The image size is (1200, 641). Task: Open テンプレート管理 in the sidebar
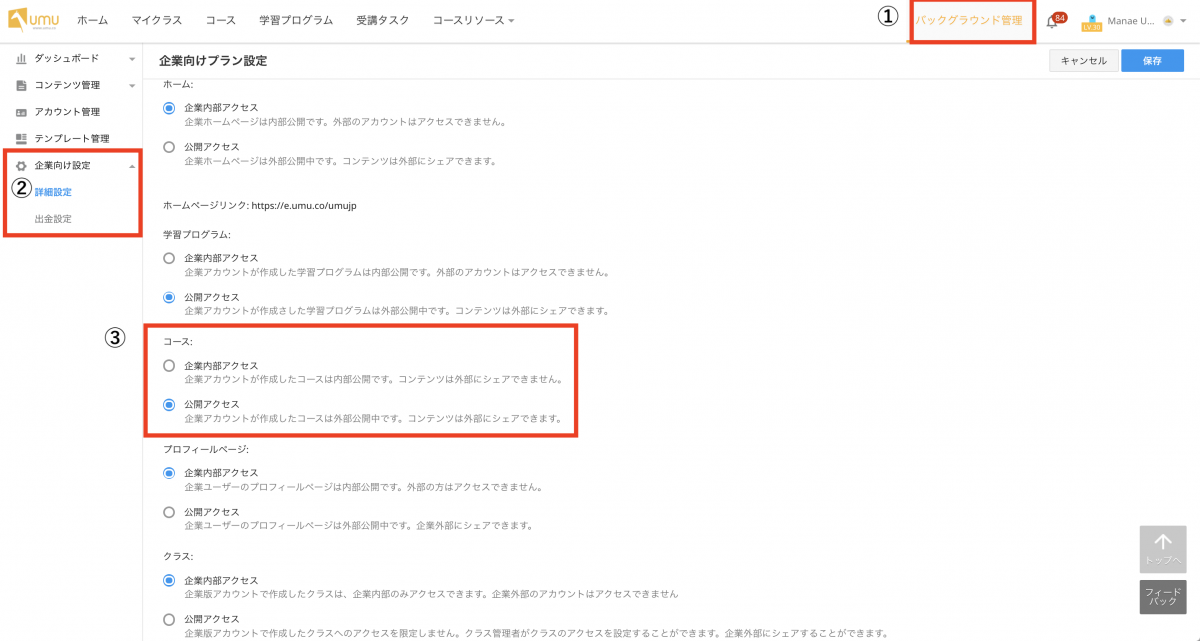[72, 138]
